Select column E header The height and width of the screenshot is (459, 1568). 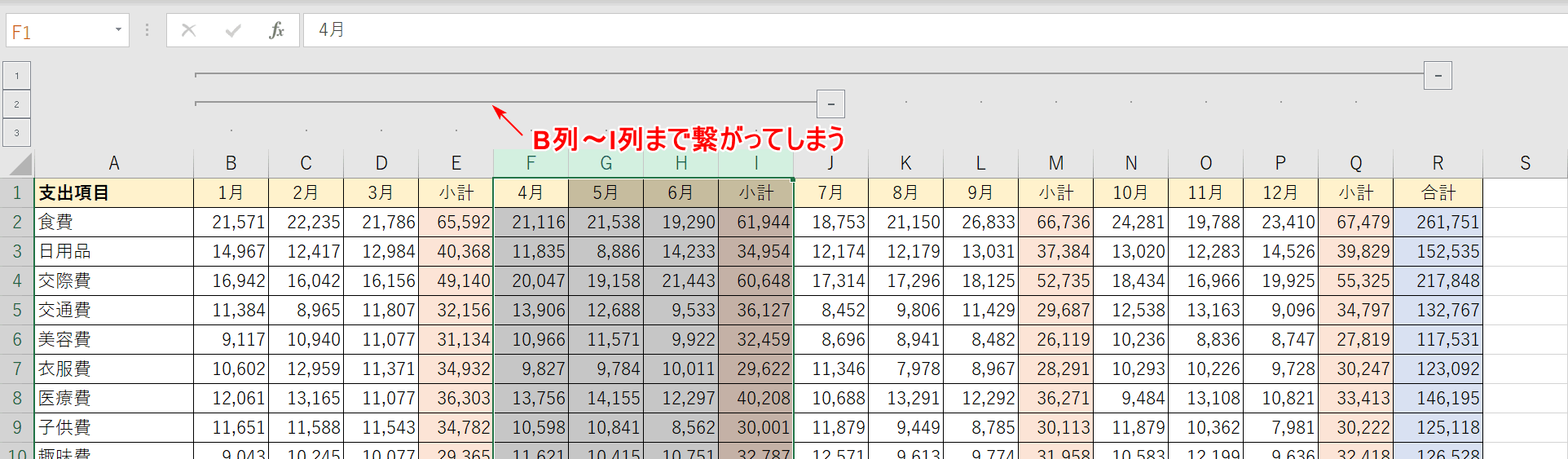456,163
